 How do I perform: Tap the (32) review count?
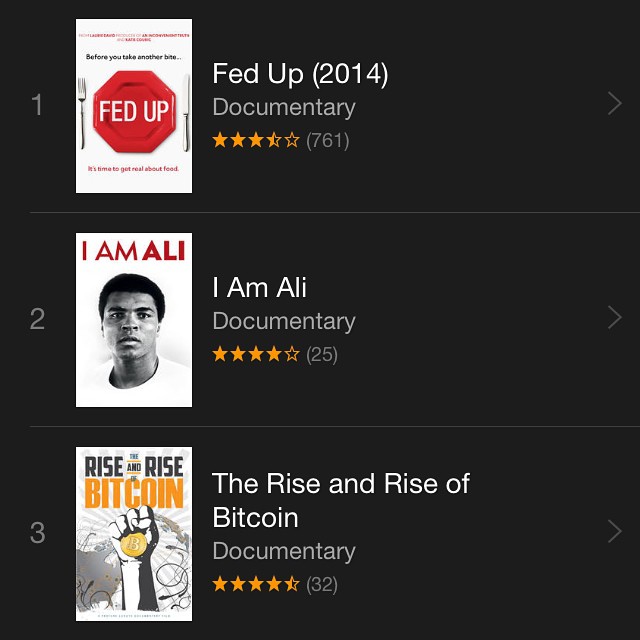pos(322,584)
